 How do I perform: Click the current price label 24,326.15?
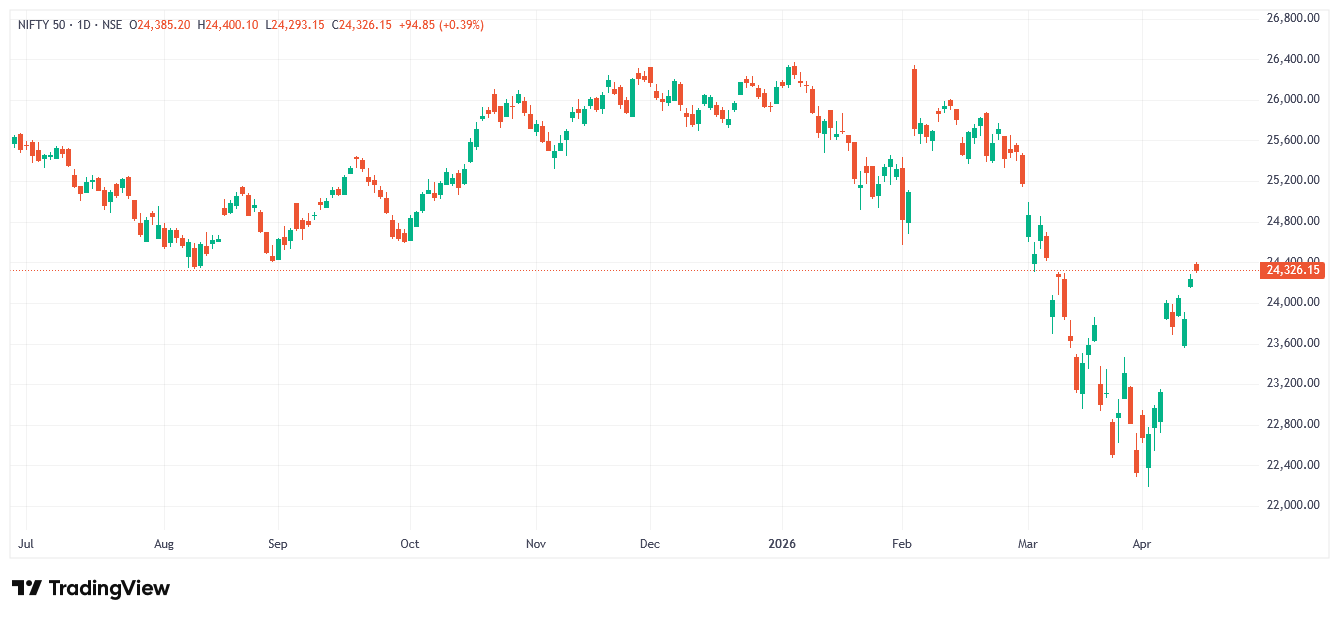click(1293, 270)
